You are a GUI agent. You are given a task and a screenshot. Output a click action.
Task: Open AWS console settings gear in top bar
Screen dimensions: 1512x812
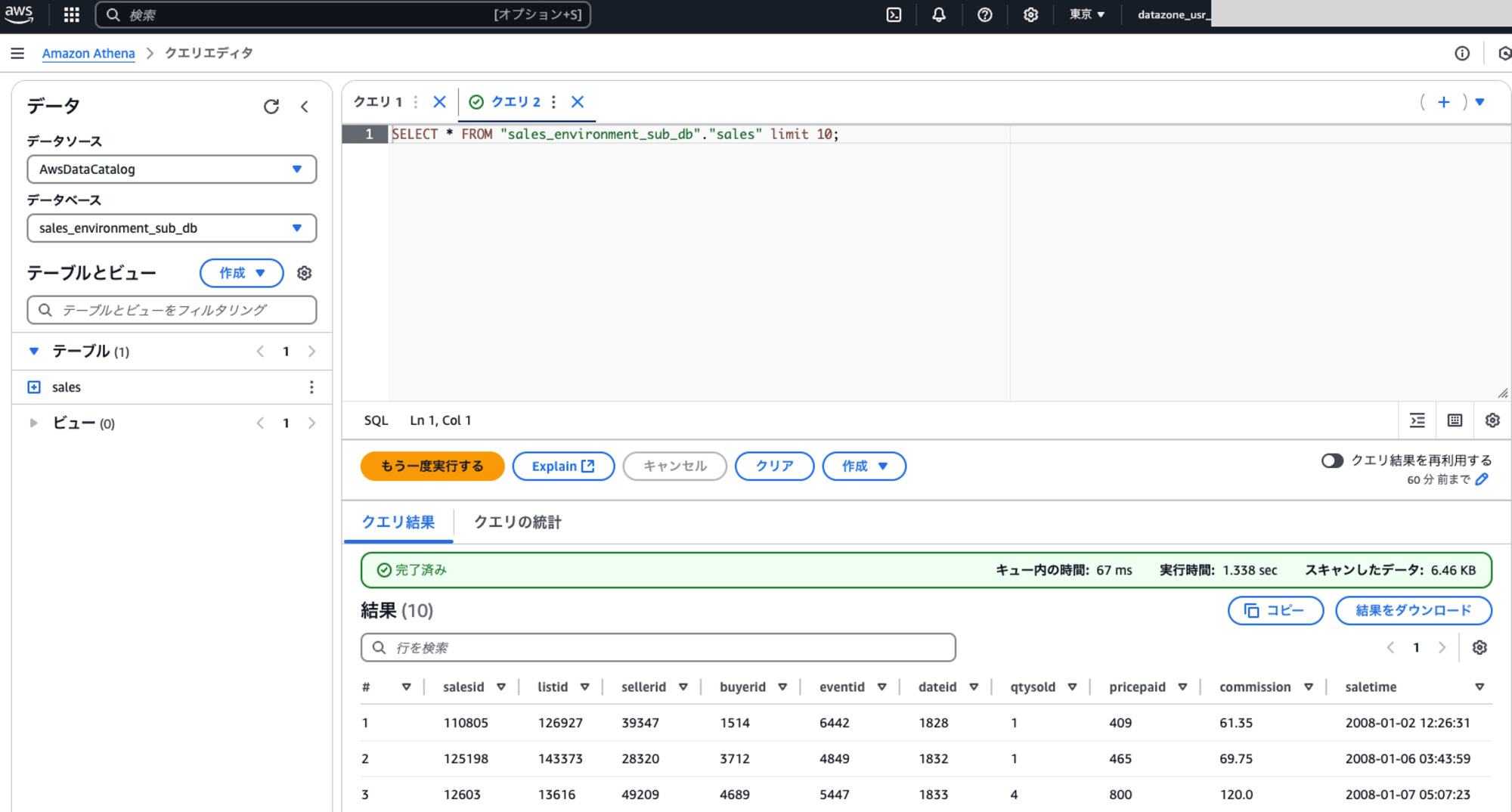click(x=1030, y=14)
